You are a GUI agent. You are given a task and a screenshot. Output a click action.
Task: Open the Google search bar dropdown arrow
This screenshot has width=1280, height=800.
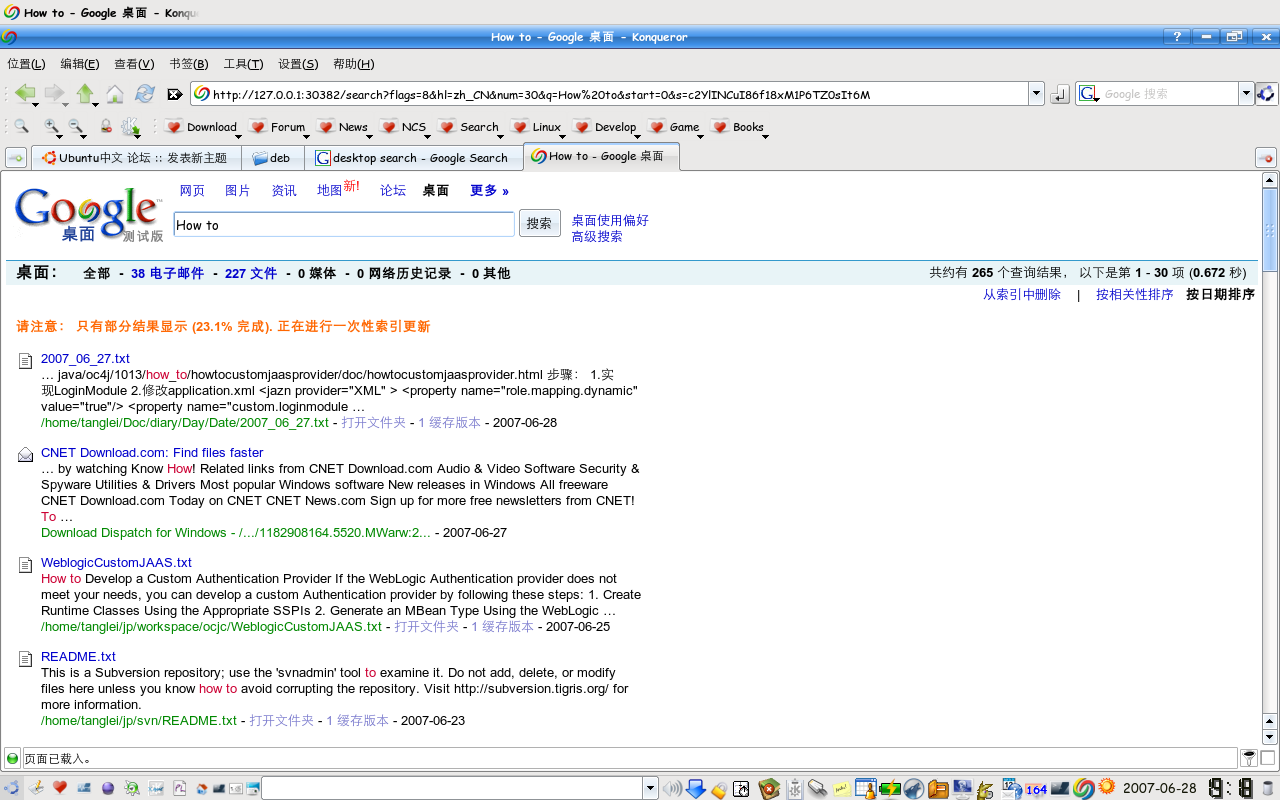(1246, 94)
